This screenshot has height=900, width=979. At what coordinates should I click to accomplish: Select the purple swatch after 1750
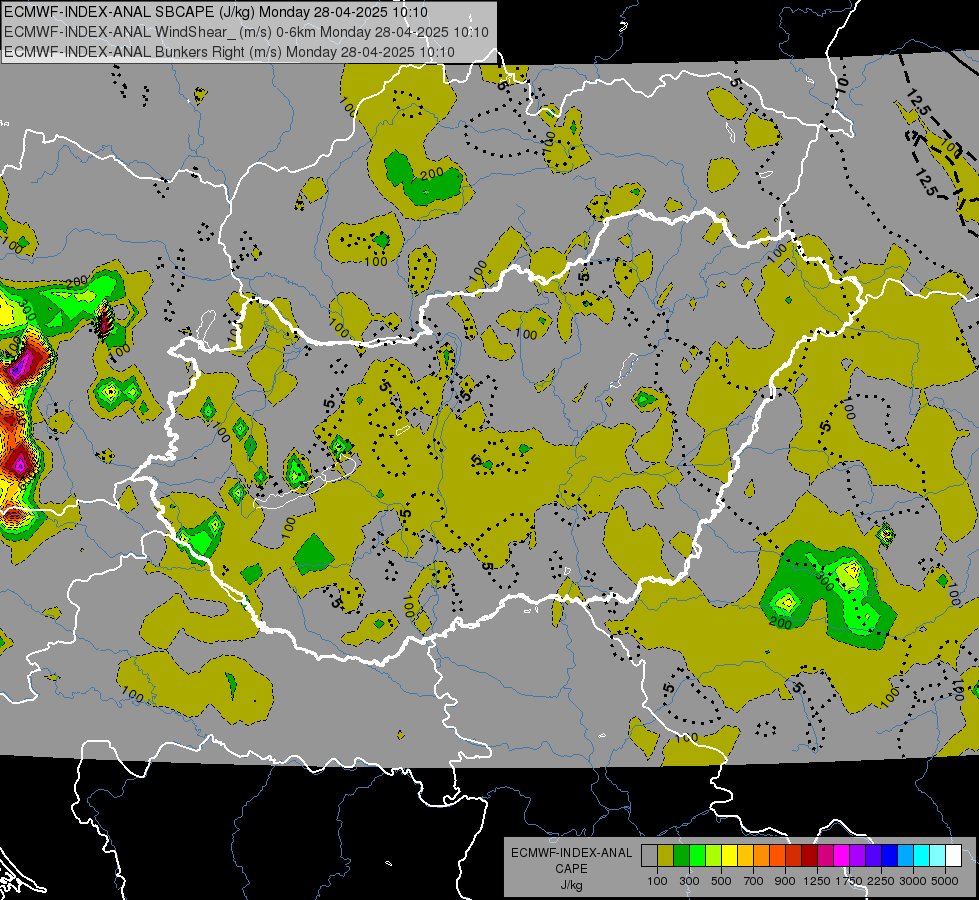(858, 855)
